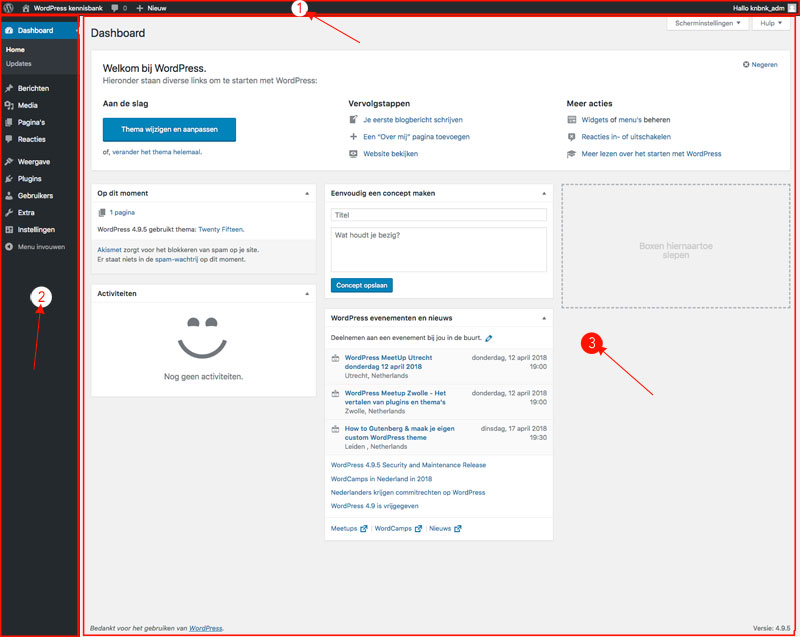Click the 'Wat houdt je bezig?' text area
Viewport: 800px width, 637px height.
pos(439,250)
